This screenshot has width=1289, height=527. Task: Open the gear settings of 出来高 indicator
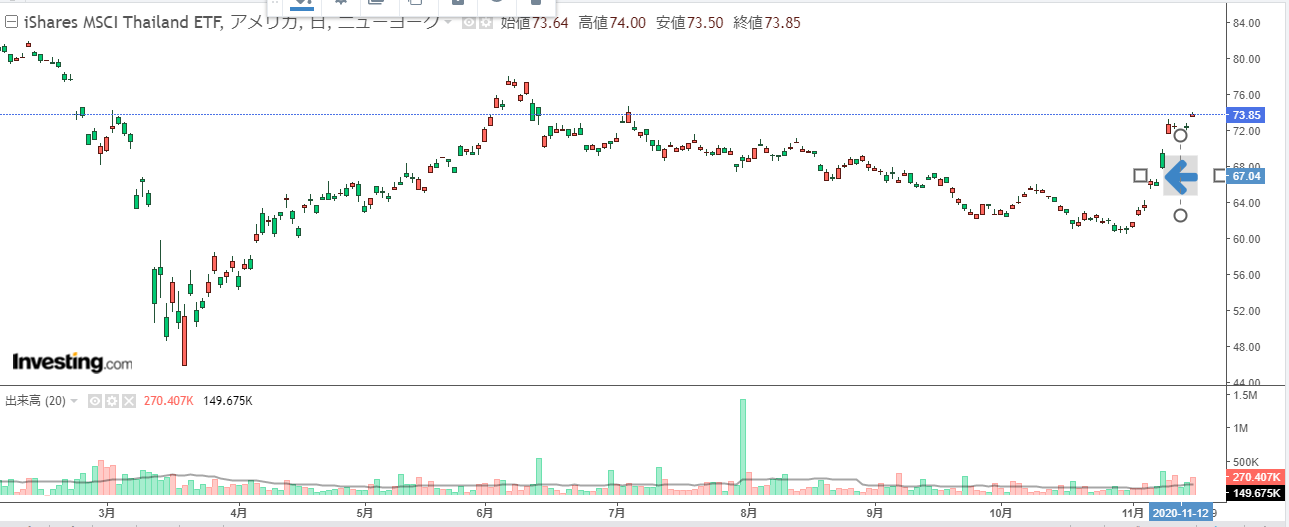coord(112,401)
